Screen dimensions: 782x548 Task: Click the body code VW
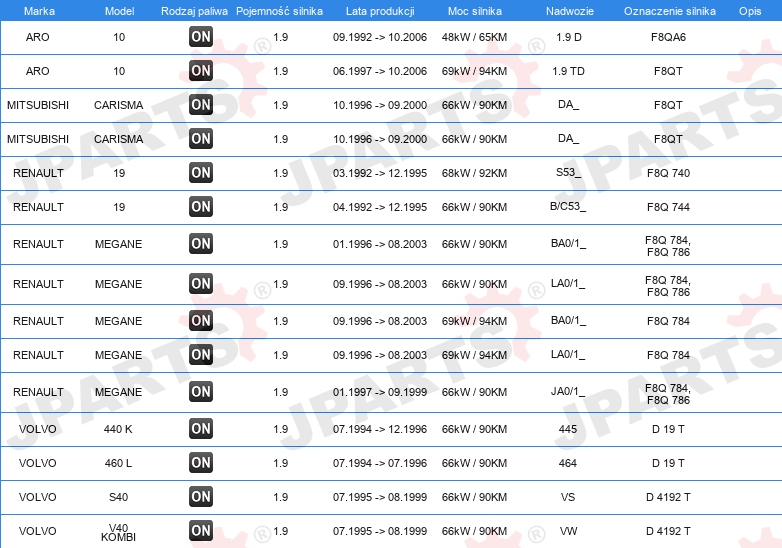coord(568,531)
